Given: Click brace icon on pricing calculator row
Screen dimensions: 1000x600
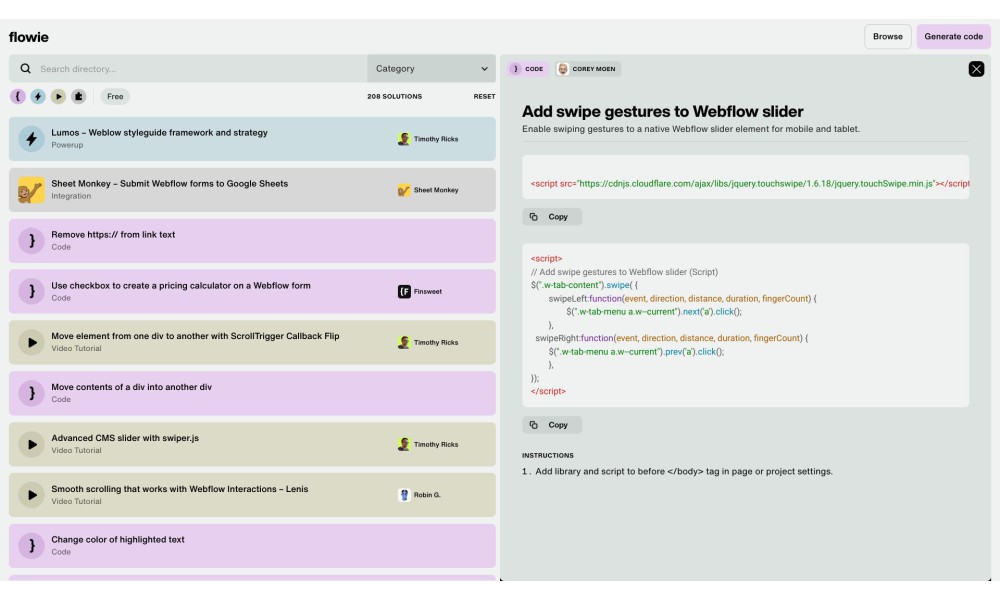Looking at the screenshot, I should tap(31, 291).
